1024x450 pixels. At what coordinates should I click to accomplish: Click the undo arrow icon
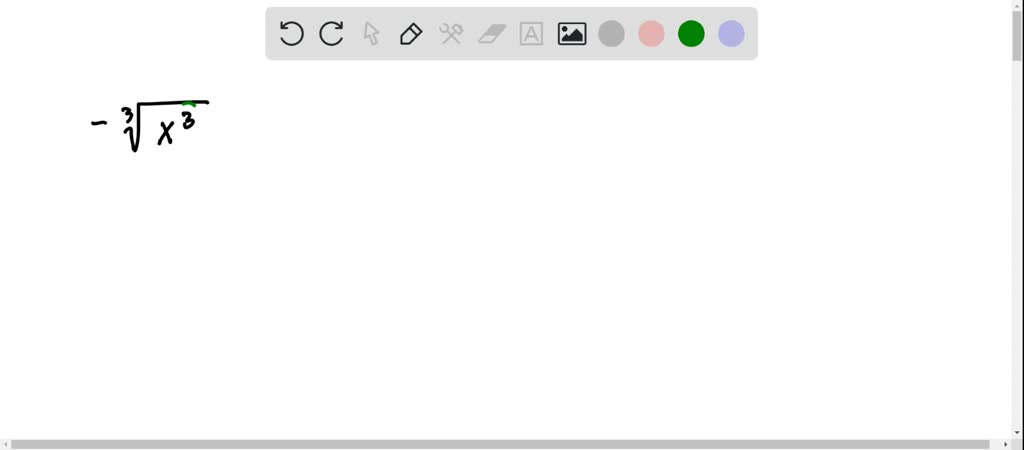click(x=291, y=33)
